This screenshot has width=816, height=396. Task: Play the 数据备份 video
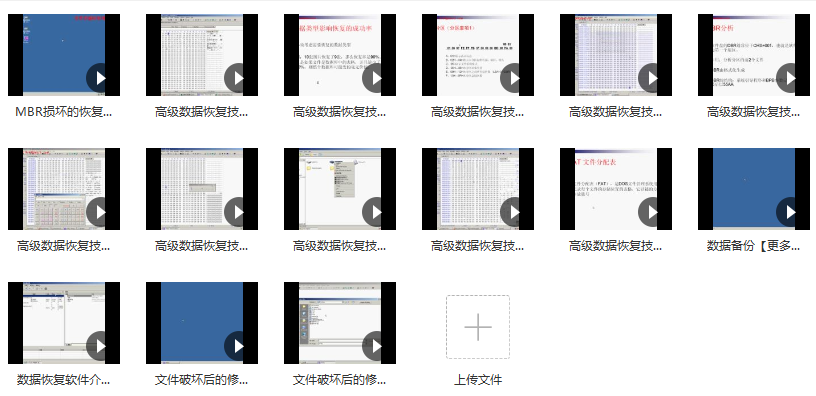790,212
